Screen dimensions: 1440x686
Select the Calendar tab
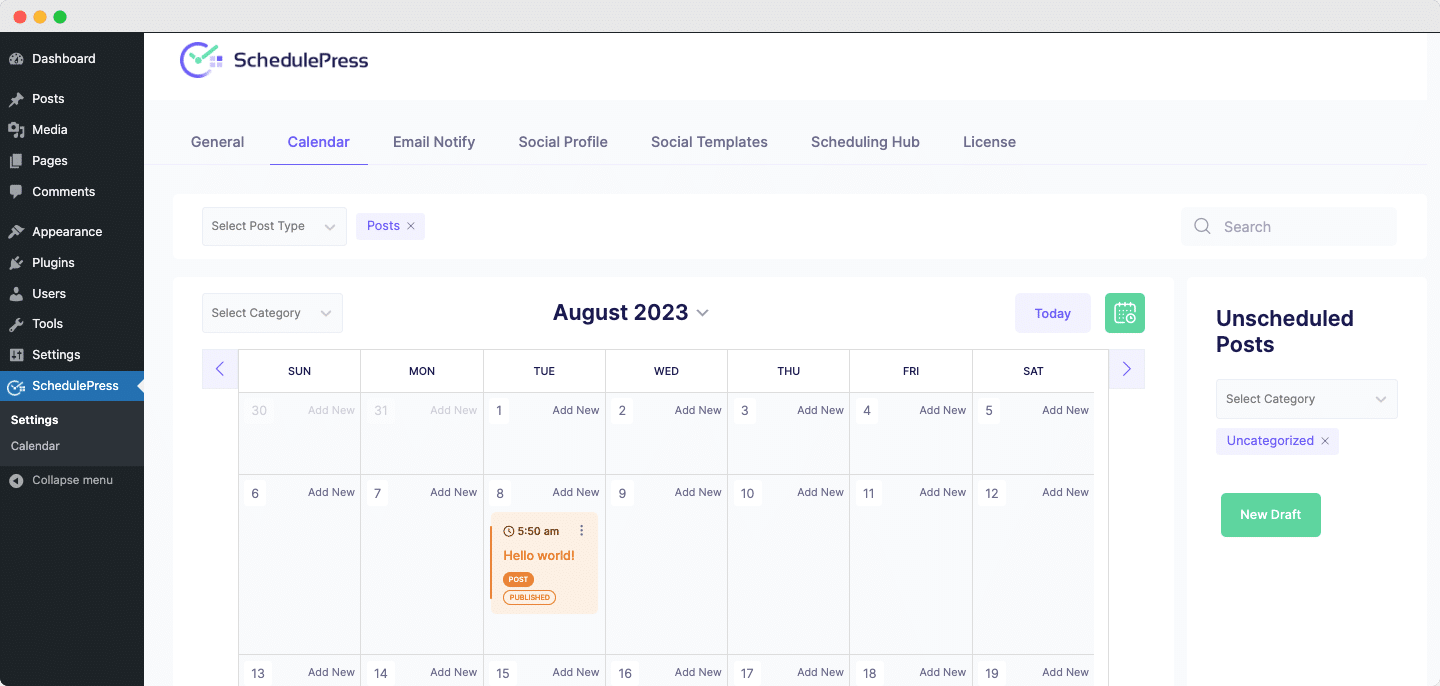pyautogui.click(x=318, y=142)
